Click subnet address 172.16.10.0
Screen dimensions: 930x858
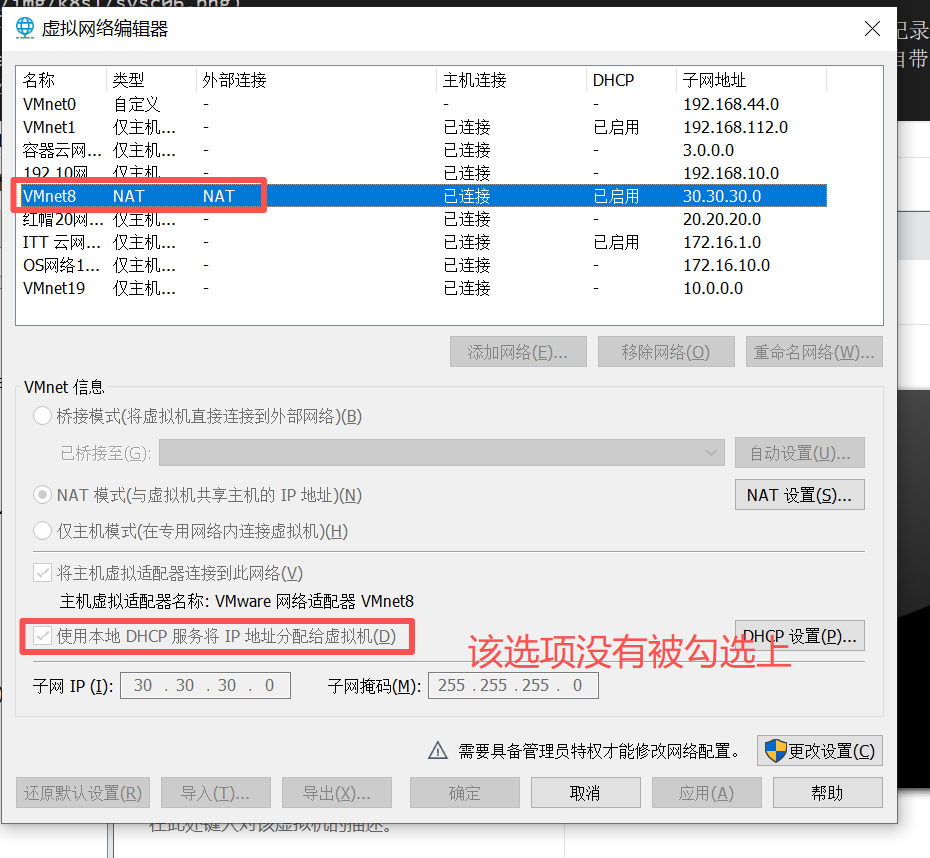tap(726, 265)
